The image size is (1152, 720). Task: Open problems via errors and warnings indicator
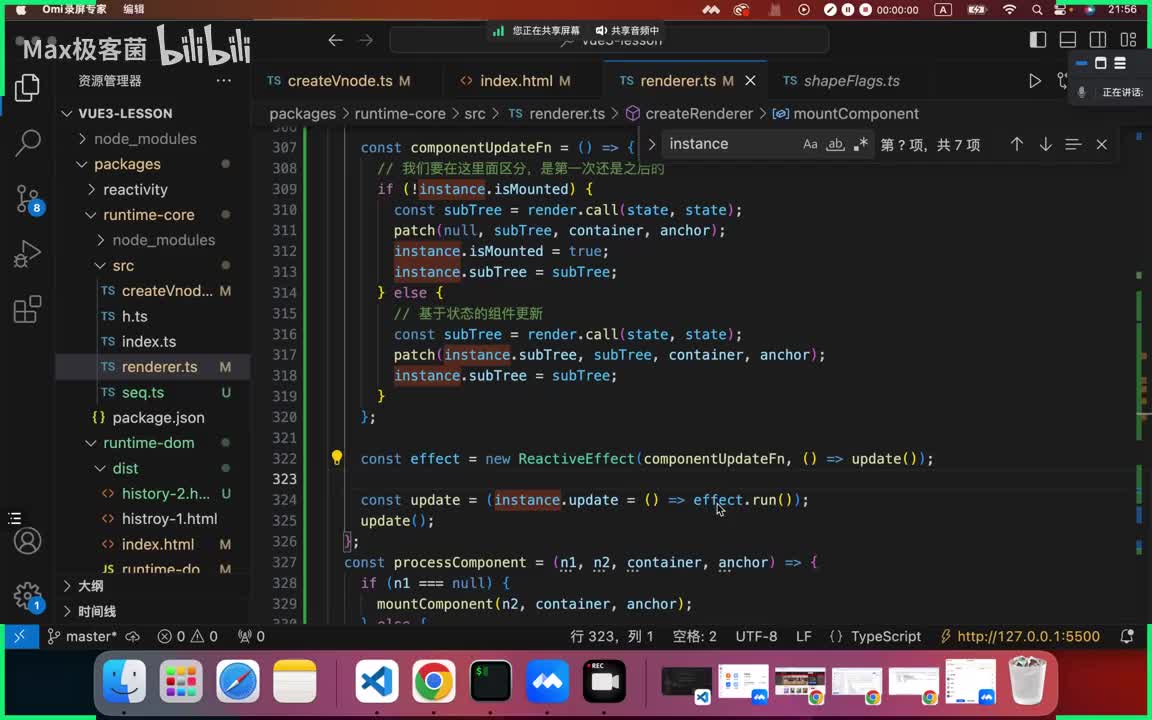click(187, 636)
